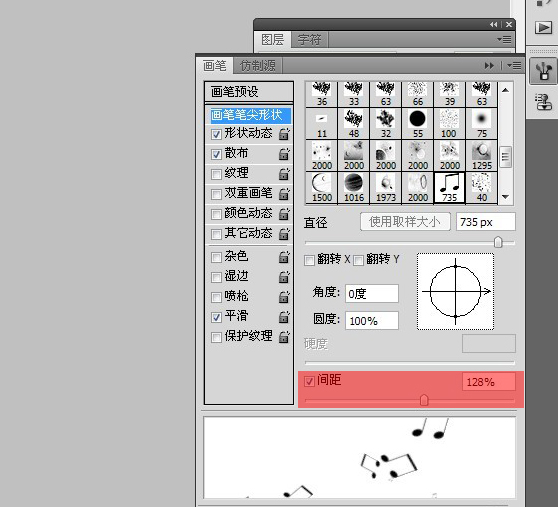The height and width of the screenshot is (507, 558).
Task: Pick the brush preset labeled 36
Action: (322, 95)
